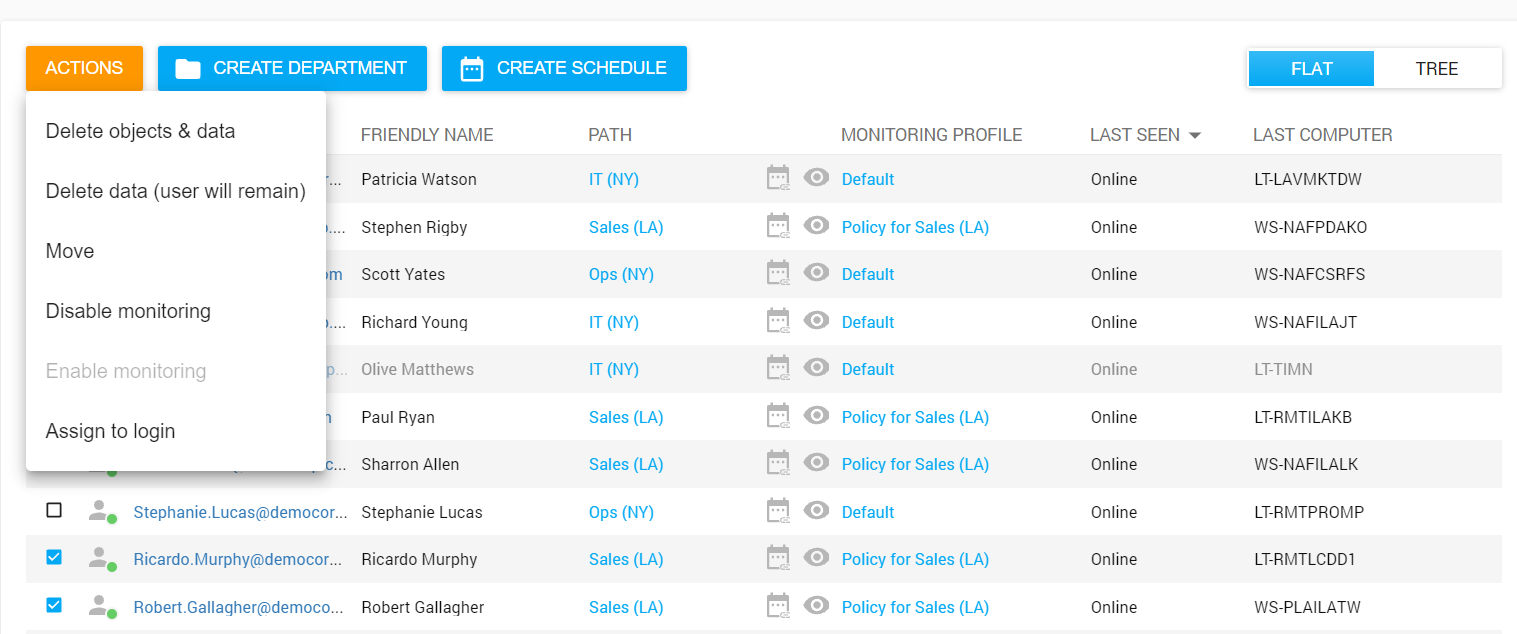Choose Disable monitoring from Actions menu
1517x634 pixels.
pos(128,311)
